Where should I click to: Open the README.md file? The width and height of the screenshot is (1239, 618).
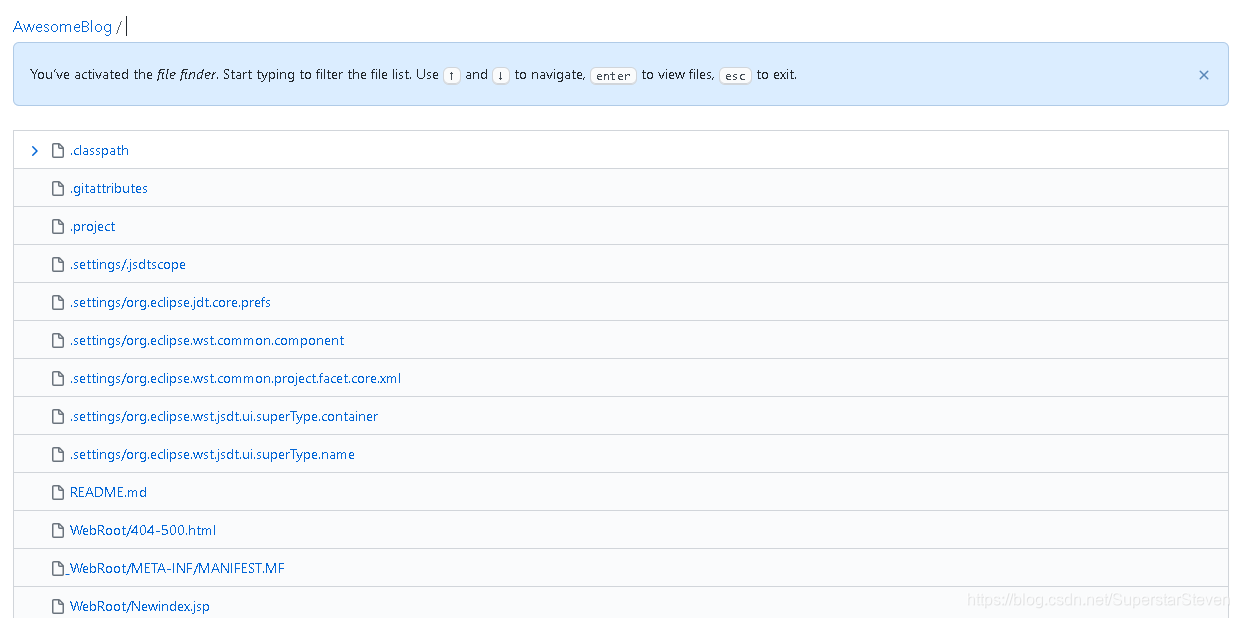pos(108,493)
